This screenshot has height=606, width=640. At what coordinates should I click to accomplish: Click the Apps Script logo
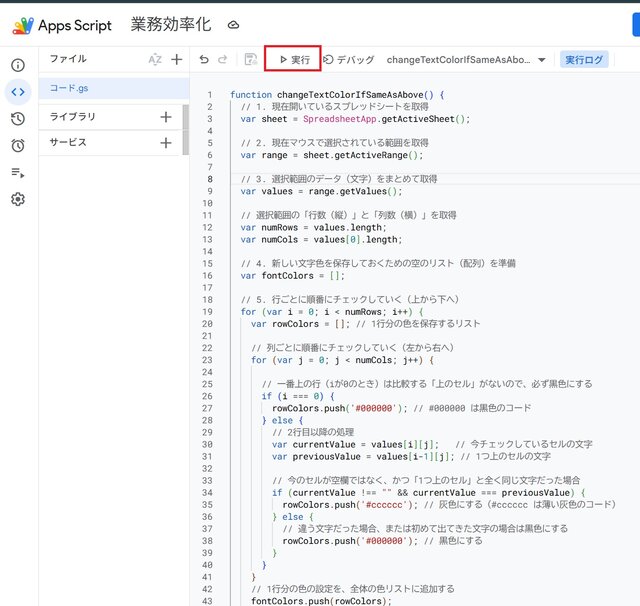tap(23, 26)
